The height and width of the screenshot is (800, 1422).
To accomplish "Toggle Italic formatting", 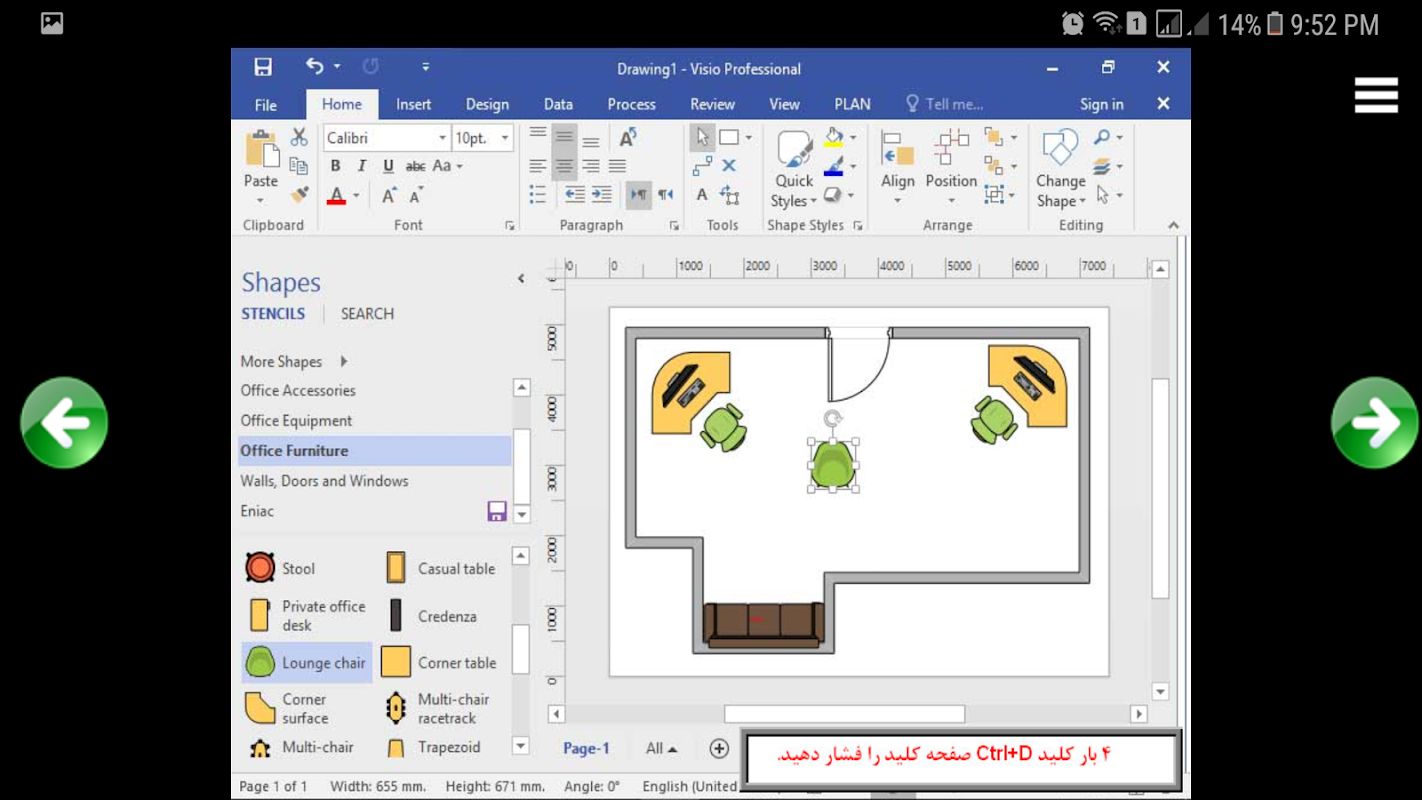I will (361, 166).
